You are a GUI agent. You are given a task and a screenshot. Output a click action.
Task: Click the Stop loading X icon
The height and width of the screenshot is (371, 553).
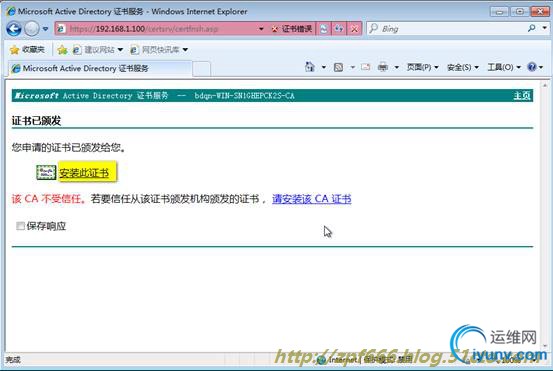(x=354, y=29)
